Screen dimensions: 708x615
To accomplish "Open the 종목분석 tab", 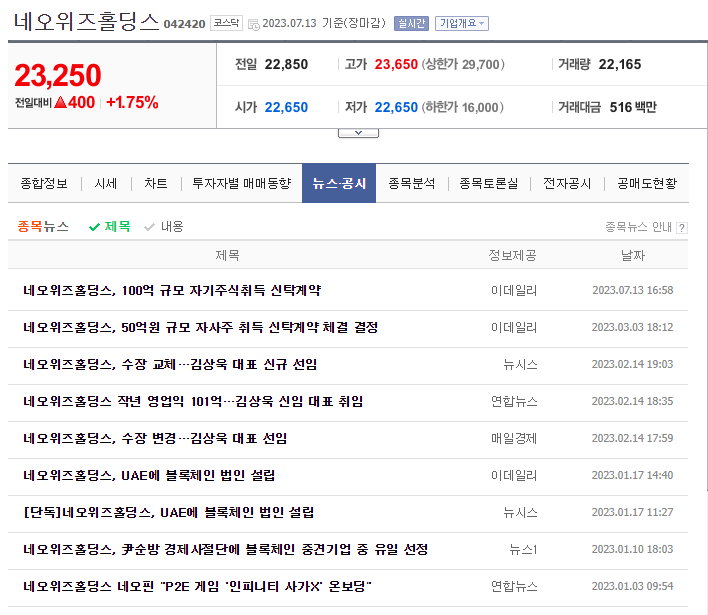I will coord(412,183).
